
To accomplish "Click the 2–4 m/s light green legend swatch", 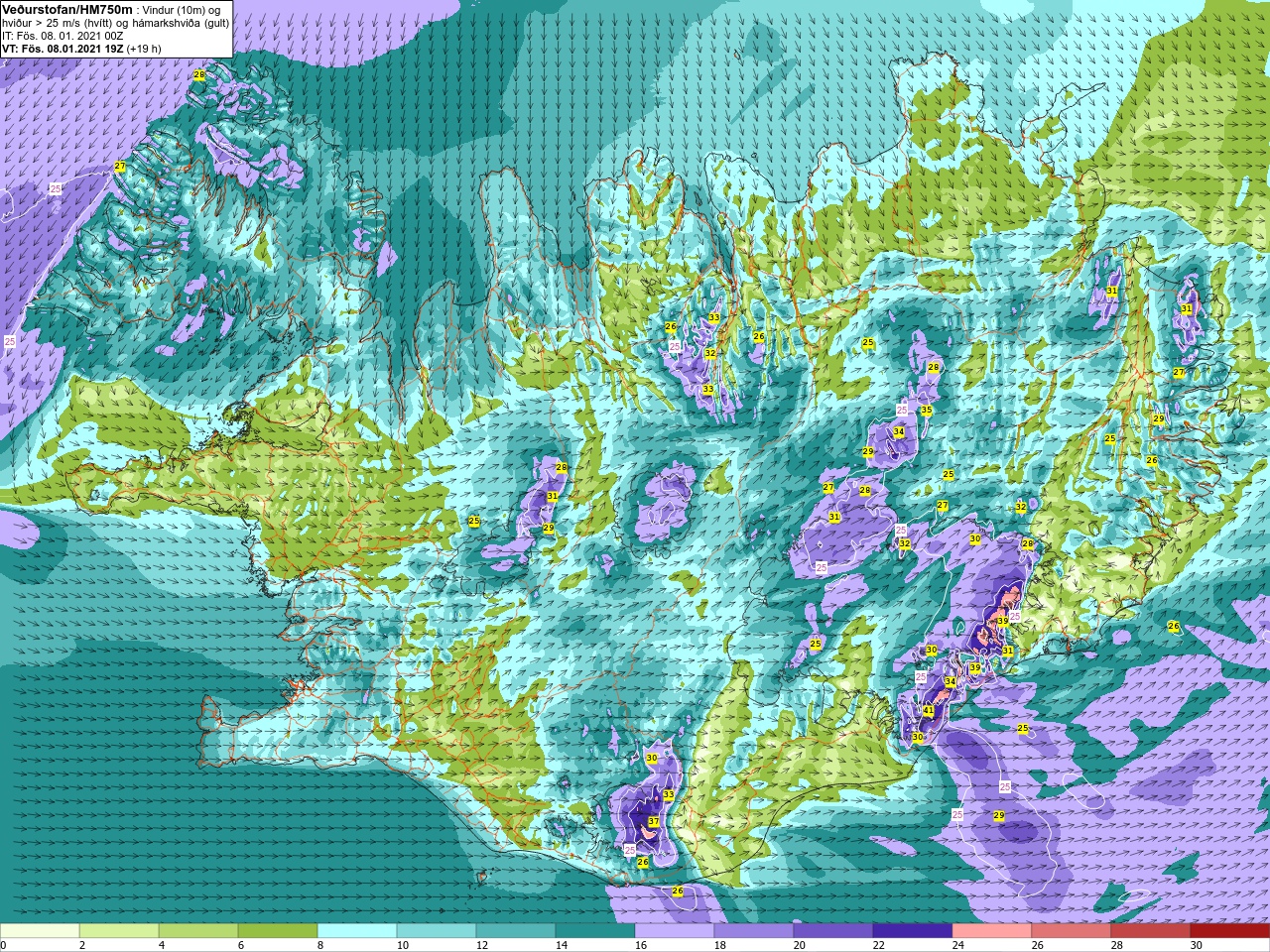I will pyautogui.click(x=119, y=931).
